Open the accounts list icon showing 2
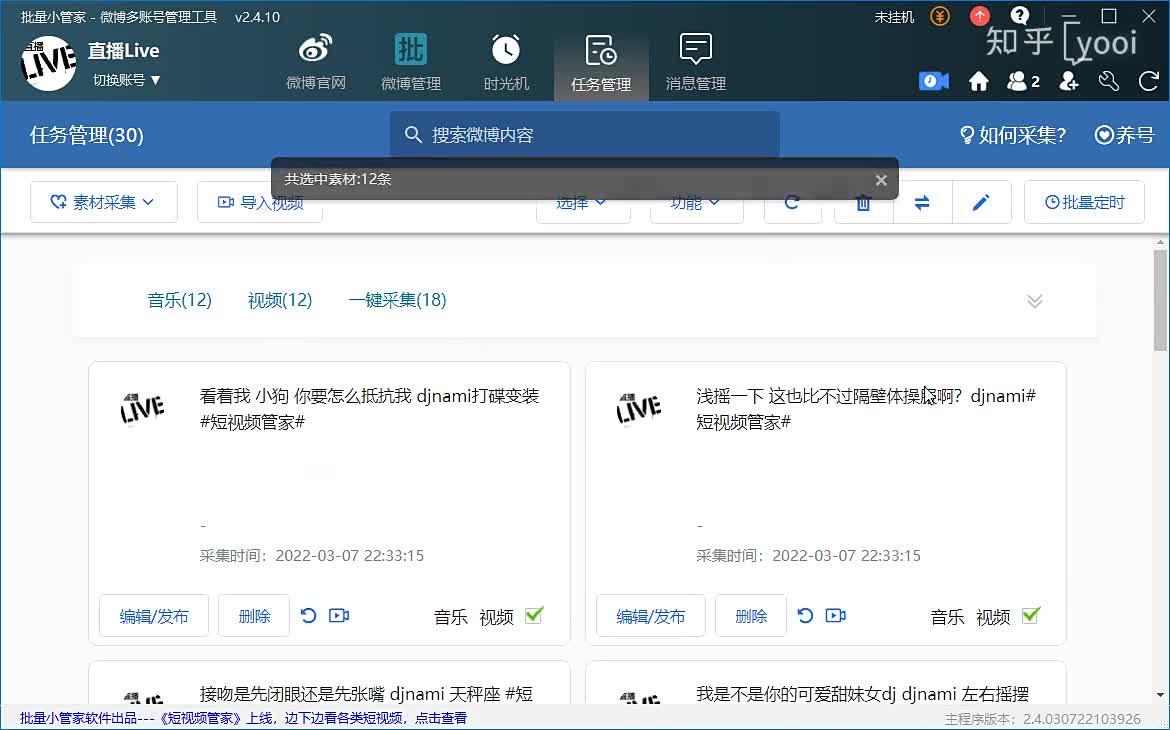This screenshot has height=730, width=1170. click(x=1023, y=81)
